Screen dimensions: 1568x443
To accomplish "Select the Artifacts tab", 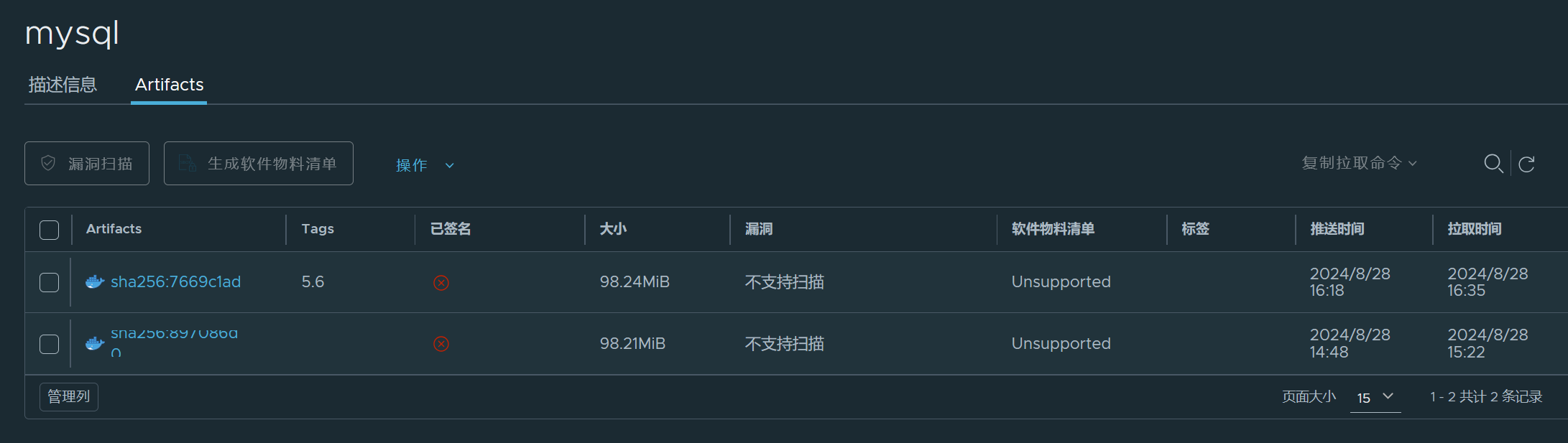I will click(x=169, y=85).
